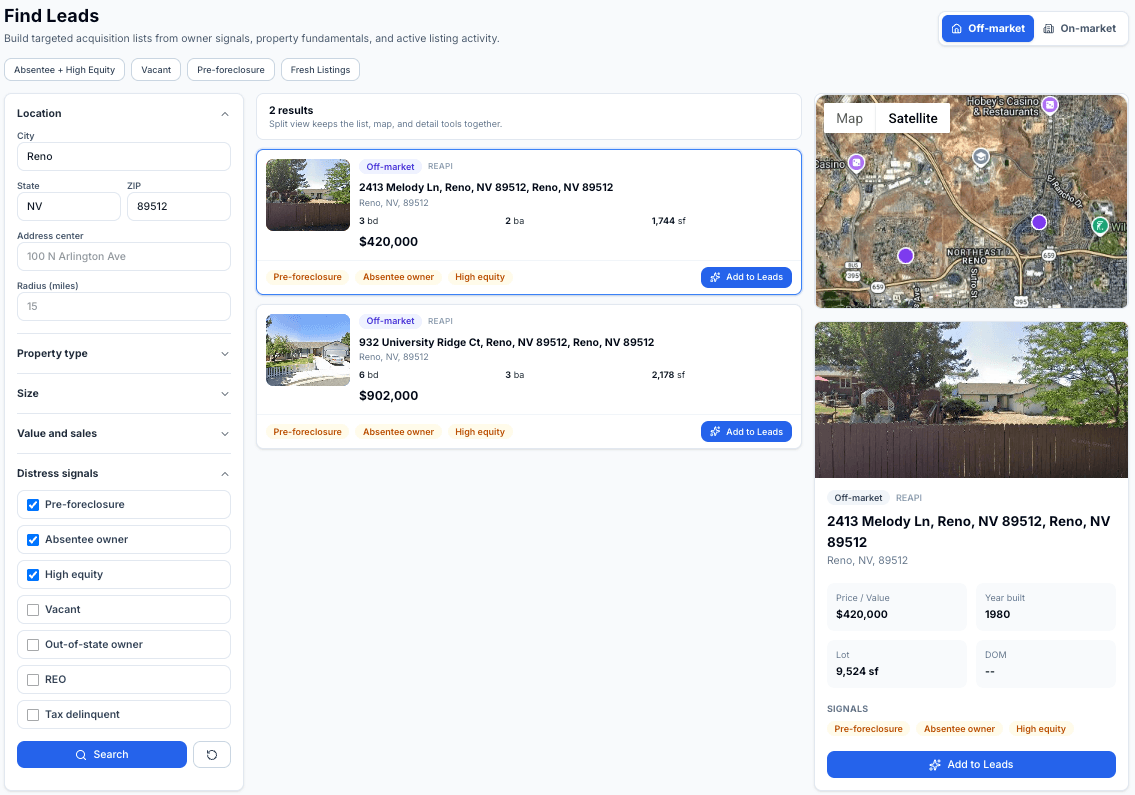Select the 2413 Melody Ln address title

tap(486, 188)
